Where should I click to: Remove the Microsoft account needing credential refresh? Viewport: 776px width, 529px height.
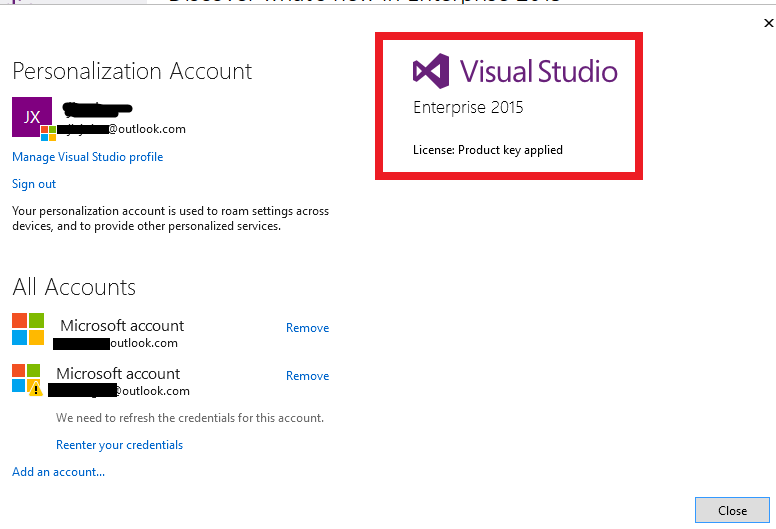[x=307, y=376]
